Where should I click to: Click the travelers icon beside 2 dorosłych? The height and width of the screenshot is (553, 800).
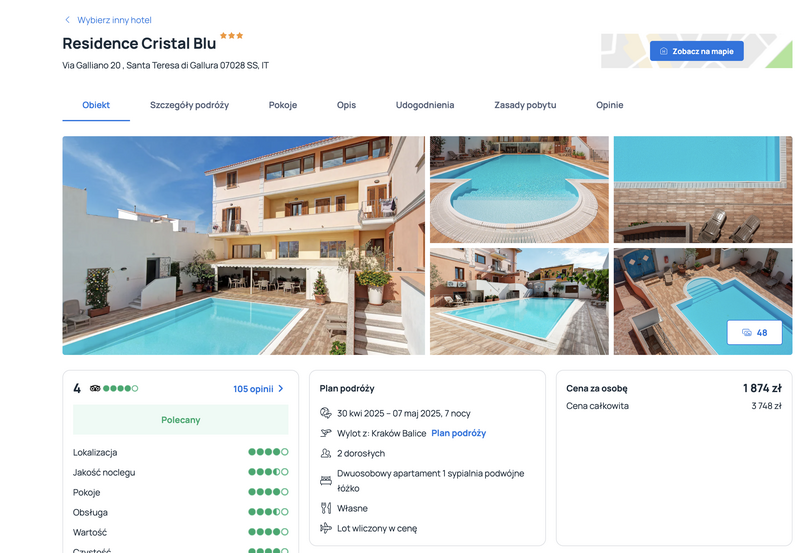(x=326, y=453)
